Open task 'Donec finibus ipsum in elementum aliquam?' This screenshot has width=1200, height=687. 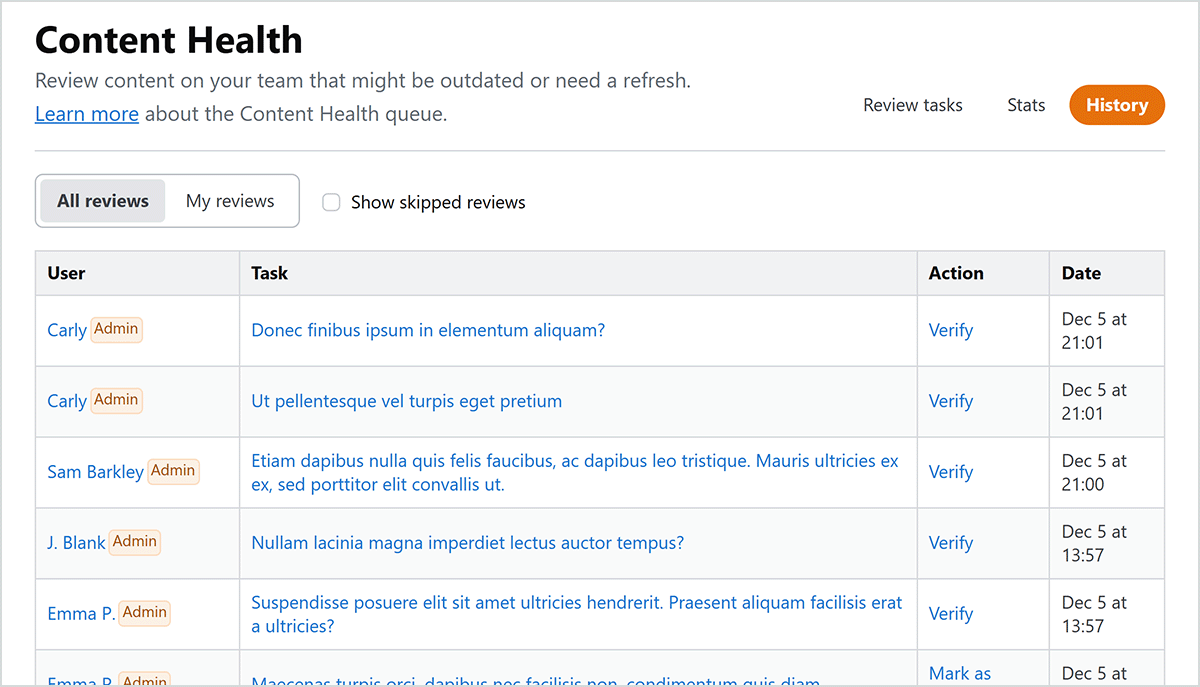pyautogui.click(x=428, y=330)
